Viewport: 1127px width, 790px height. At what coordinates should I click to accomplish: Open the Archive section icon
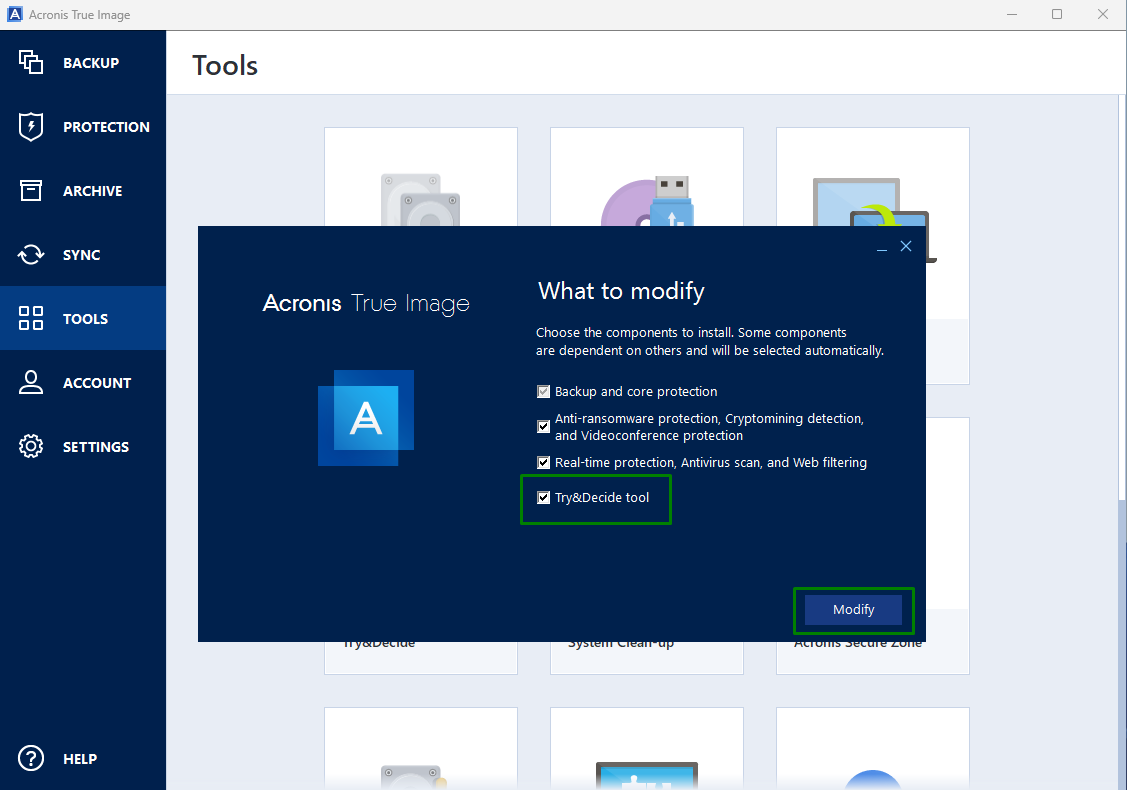[30, 190]
